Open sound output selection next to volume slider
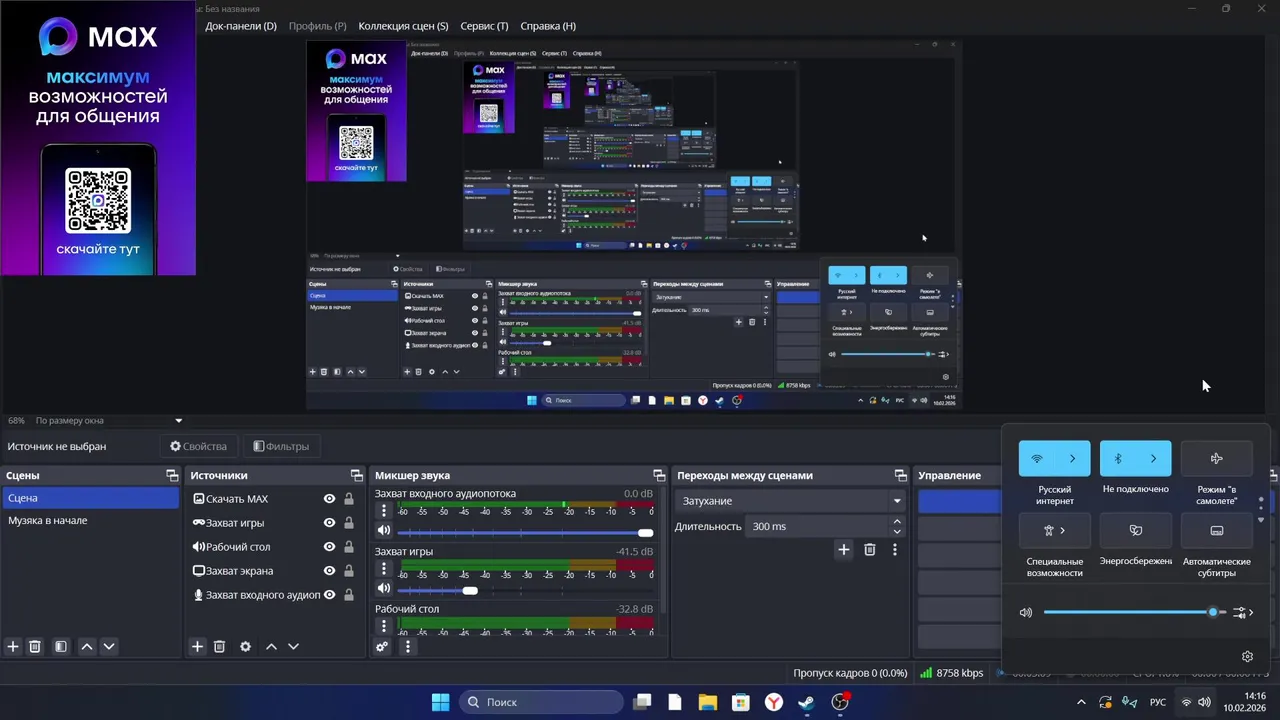 (1243, 613)
